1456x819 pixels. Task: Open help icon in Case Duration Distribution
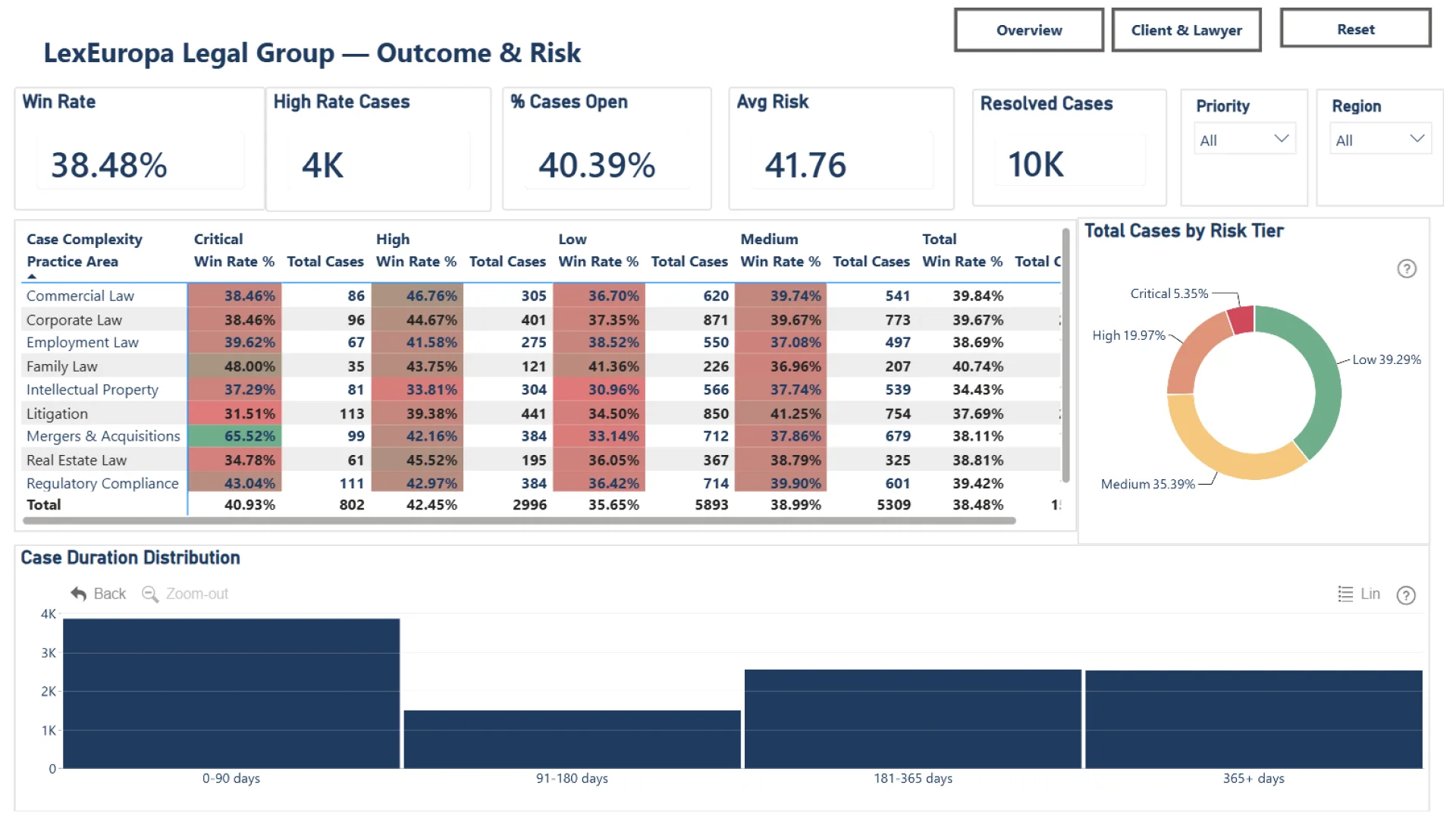point(1406,595)
